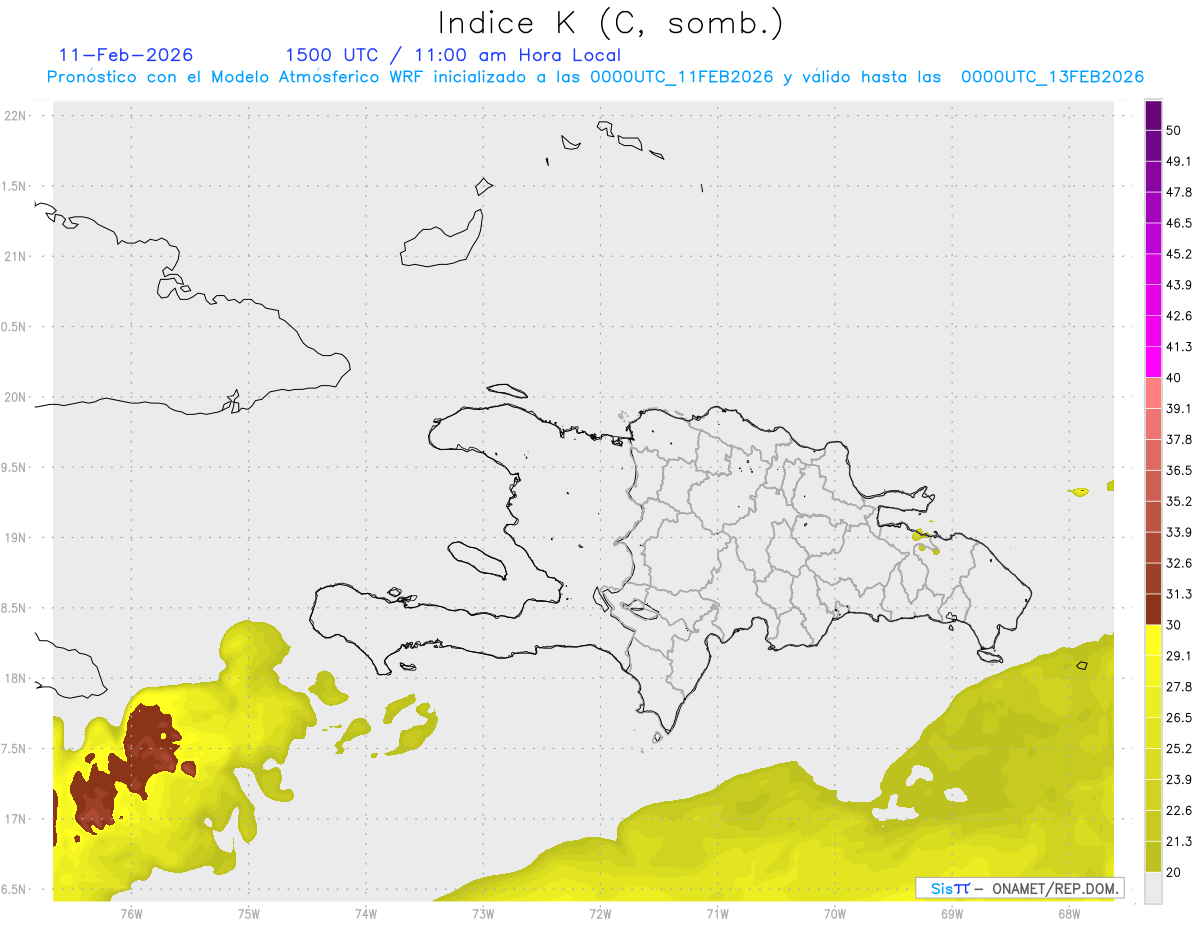Click the magenta swatch between 40 and 41.3
Image resolution: width=1200 pixels, height=927 pixels.
tap(1154, 362)
